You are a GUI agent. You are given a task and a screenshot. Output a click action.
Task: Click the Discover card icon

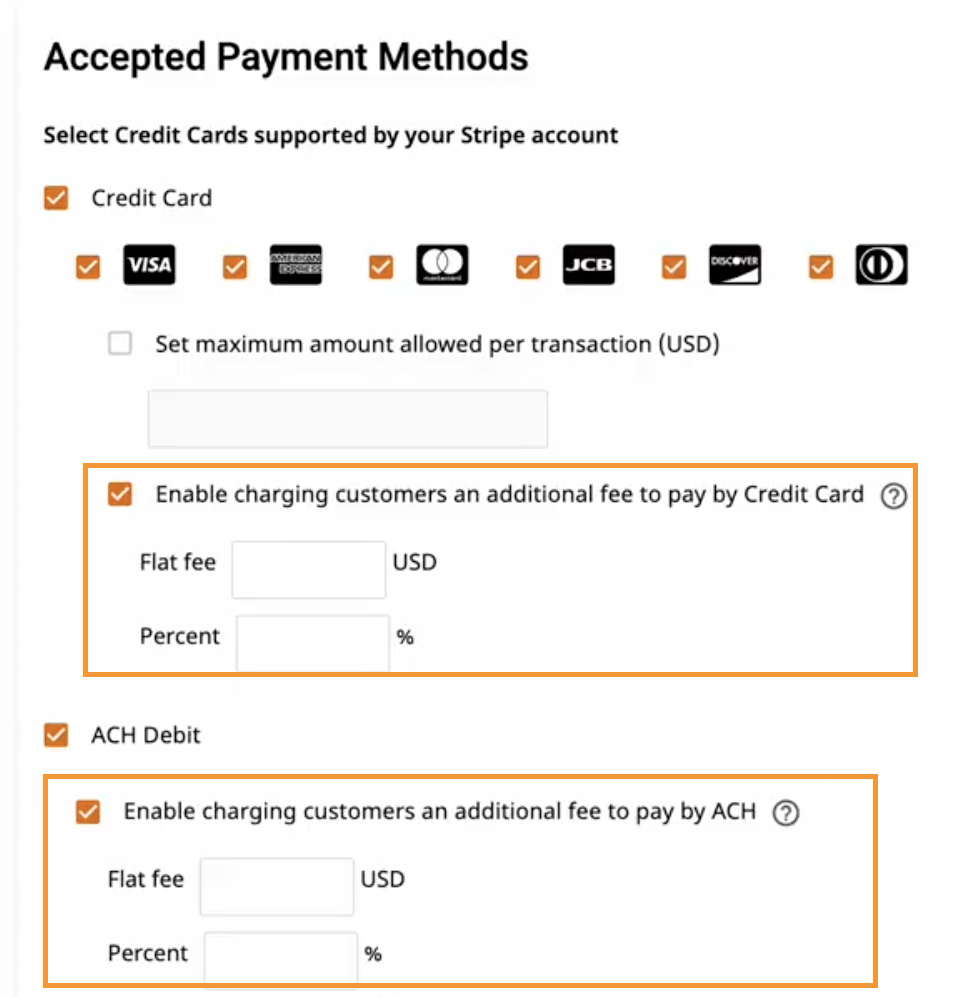(735, 265)
